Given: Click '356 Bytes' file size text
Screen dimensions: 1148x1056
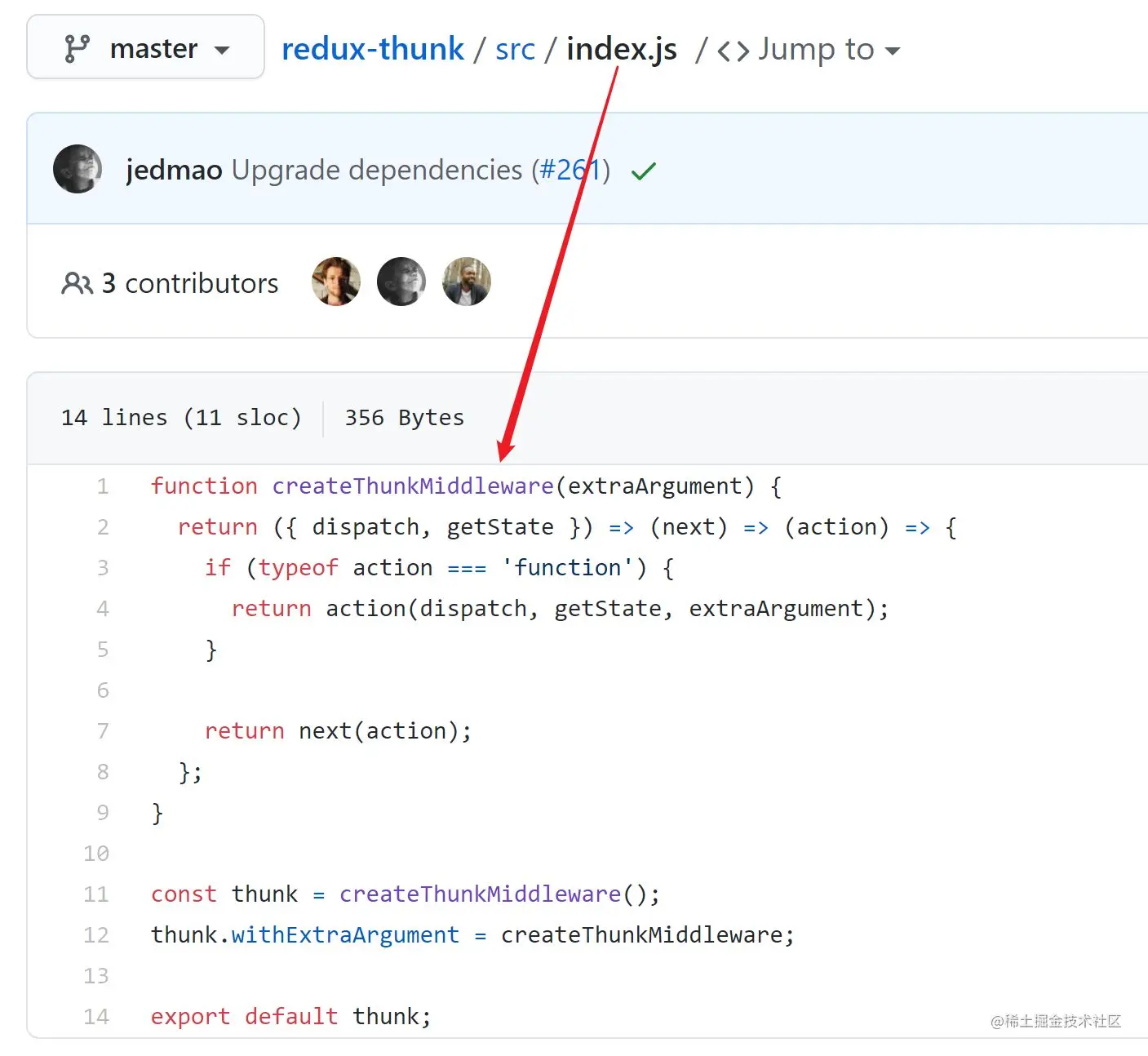Looking at the screenshot, I should tap(404, 418).
